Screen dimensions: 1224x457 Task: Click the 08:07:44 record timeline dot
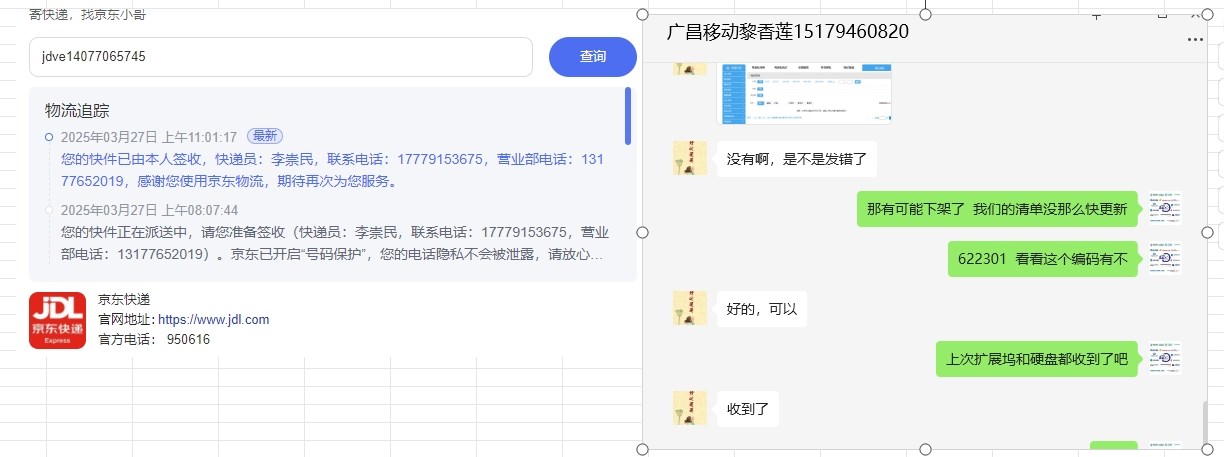pos(49,210)
